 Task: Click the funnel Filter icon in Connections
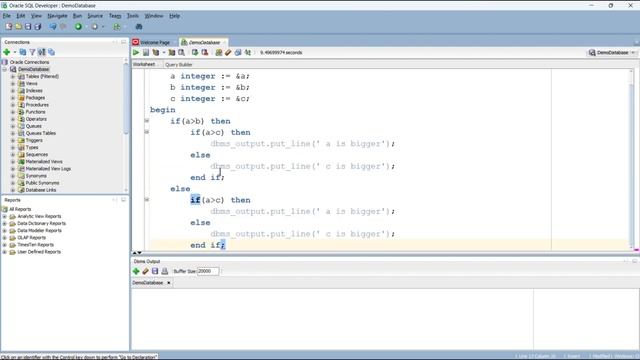(32, 52)
